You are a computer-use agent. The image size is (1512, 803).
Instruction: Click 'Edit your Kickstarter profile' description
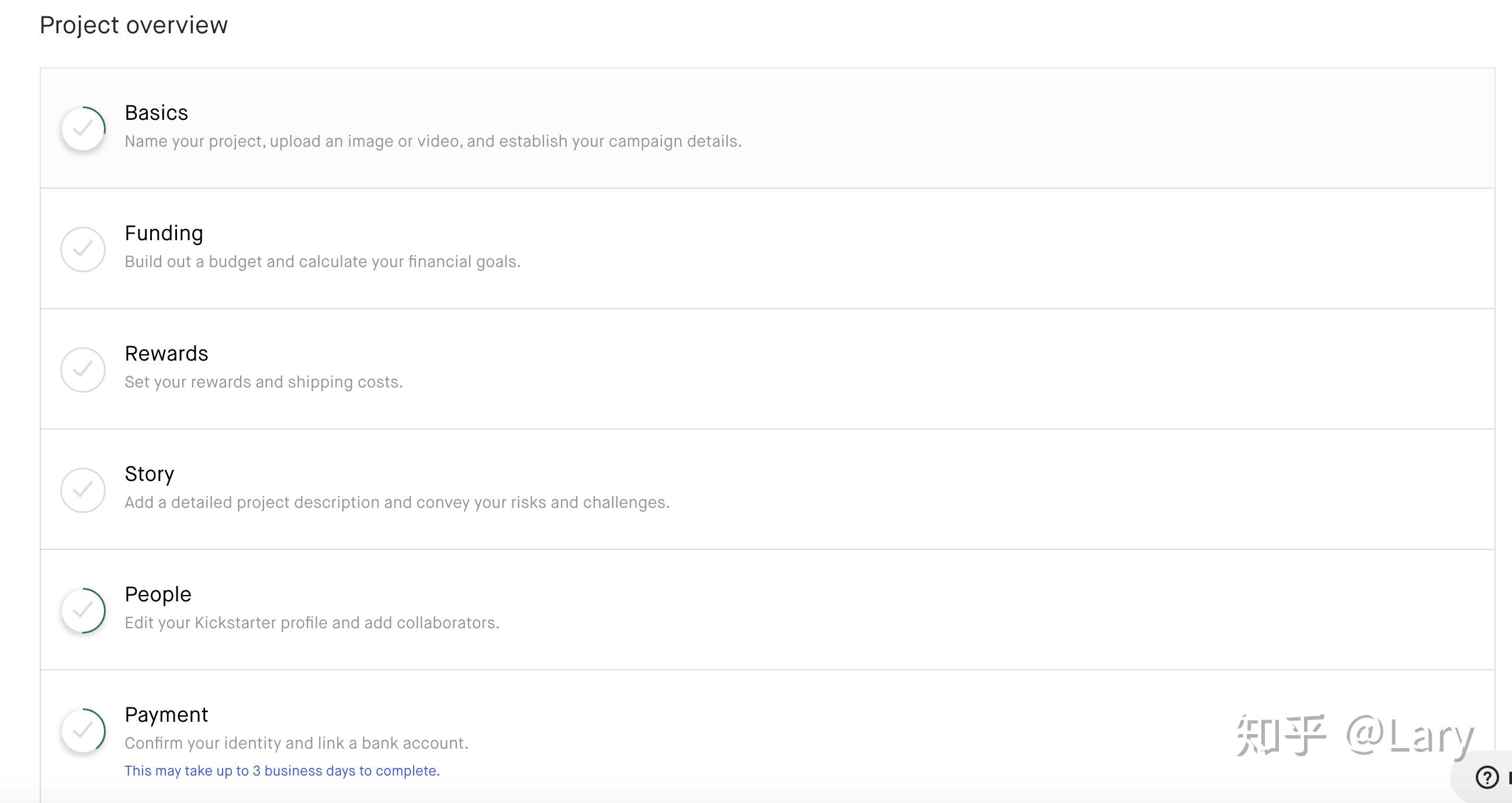[311, 623]
